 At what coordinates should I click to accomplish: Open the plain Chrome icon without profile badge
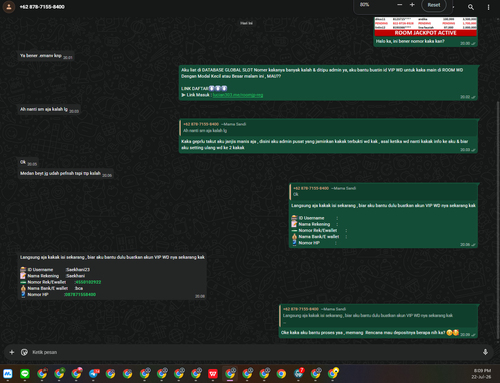pyautogui.click(x=281, y=374)
